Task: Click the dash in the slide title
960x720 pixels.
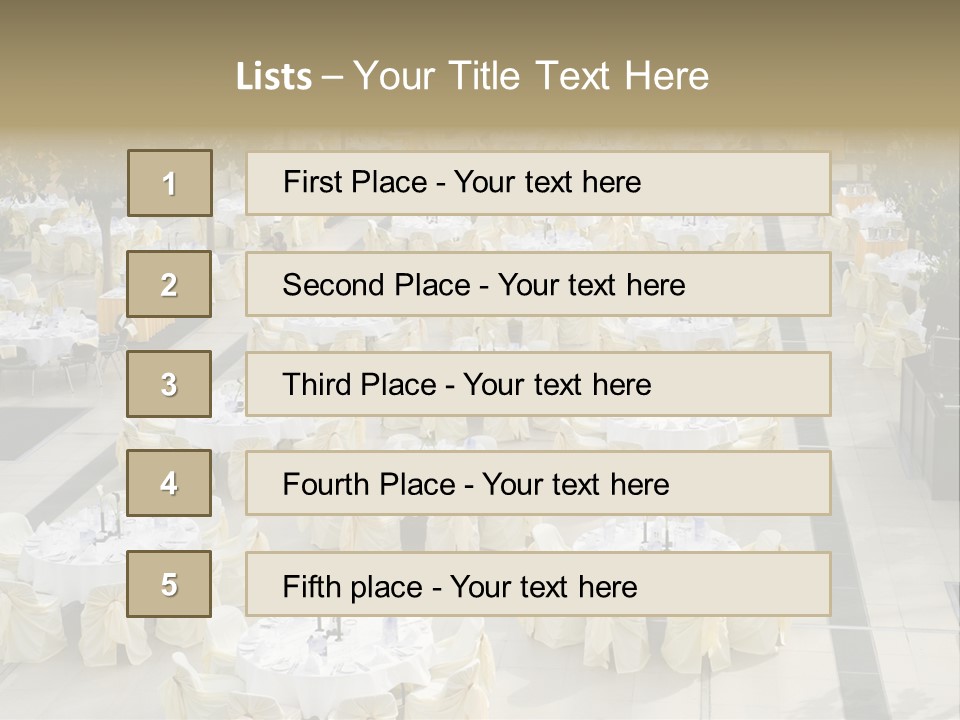Action: (x=332, y=77)
